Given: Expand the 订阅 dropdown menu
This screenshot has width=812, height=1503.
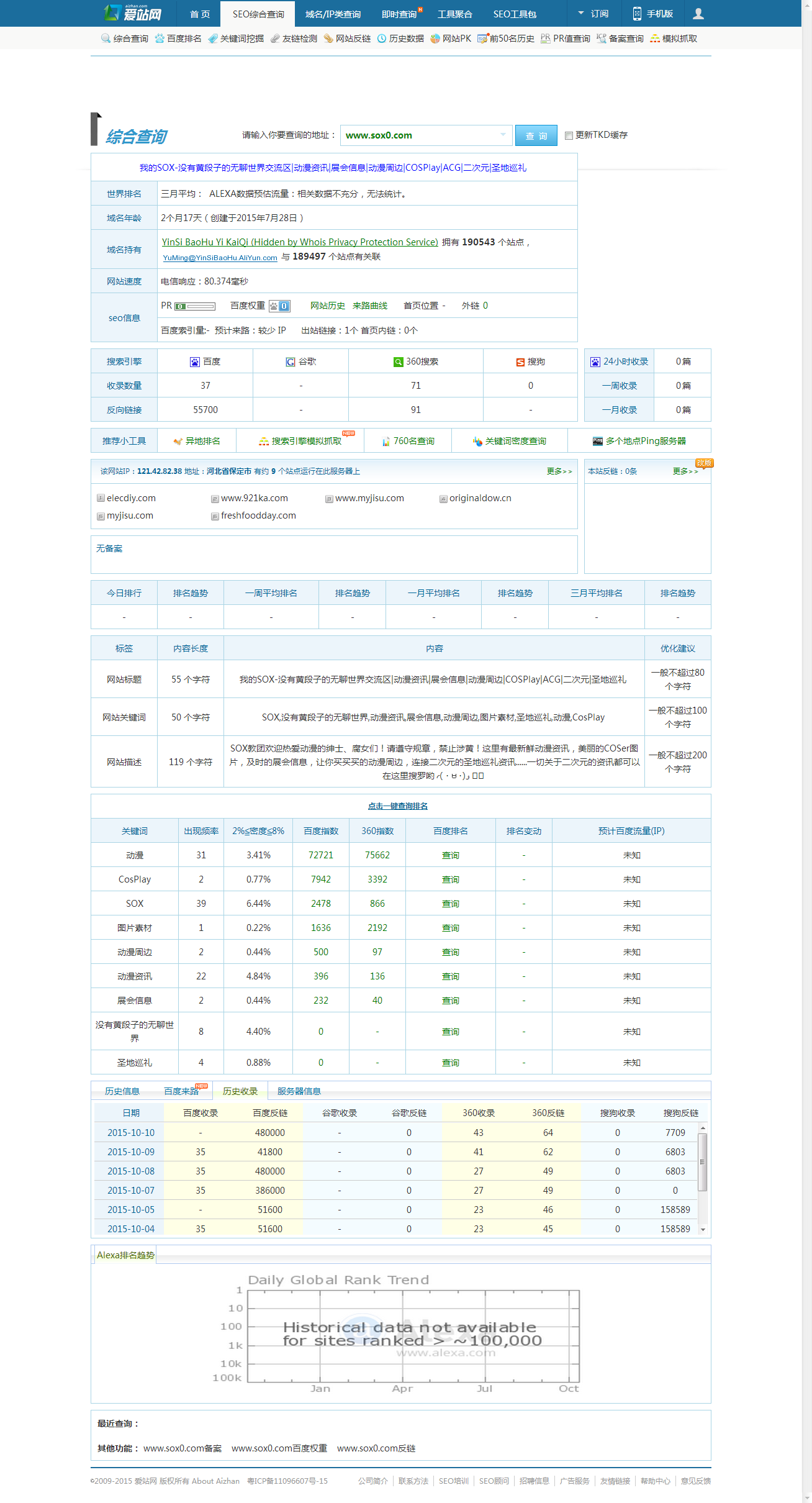Looking at the screenshot, I should [x=593, y=14].
